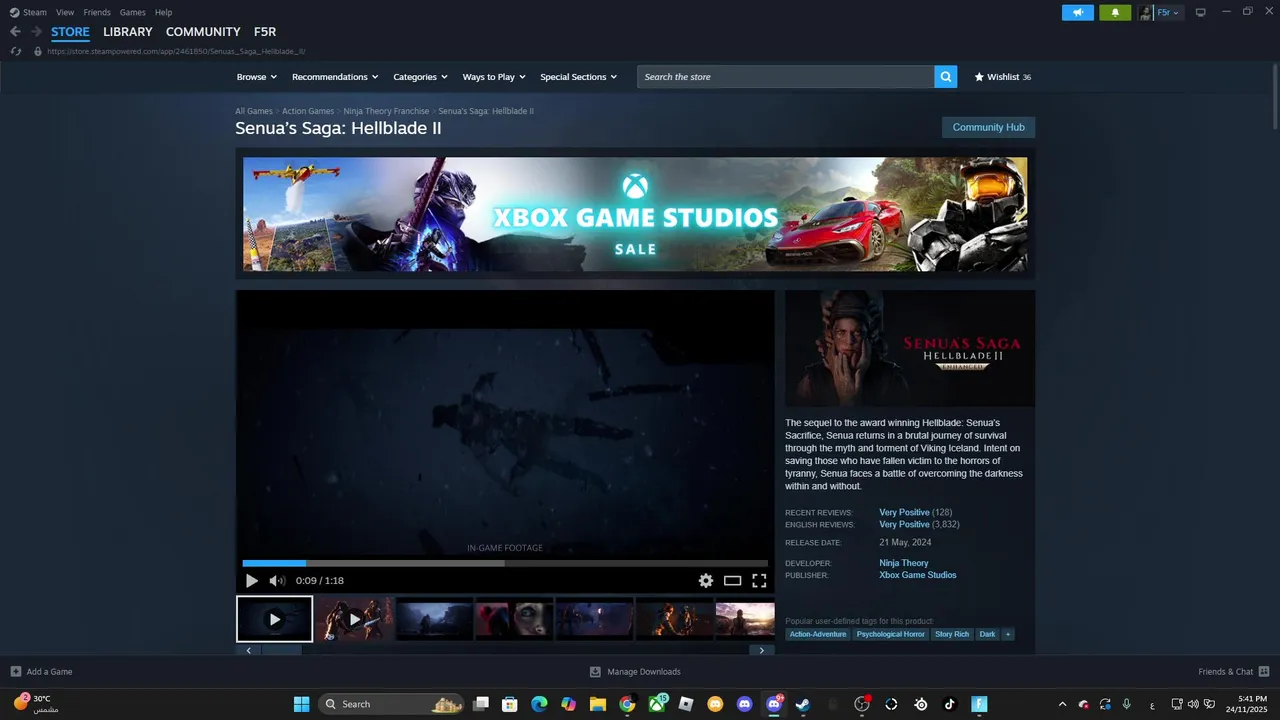Open Xbox app from the taskbar

pos(657,704)
